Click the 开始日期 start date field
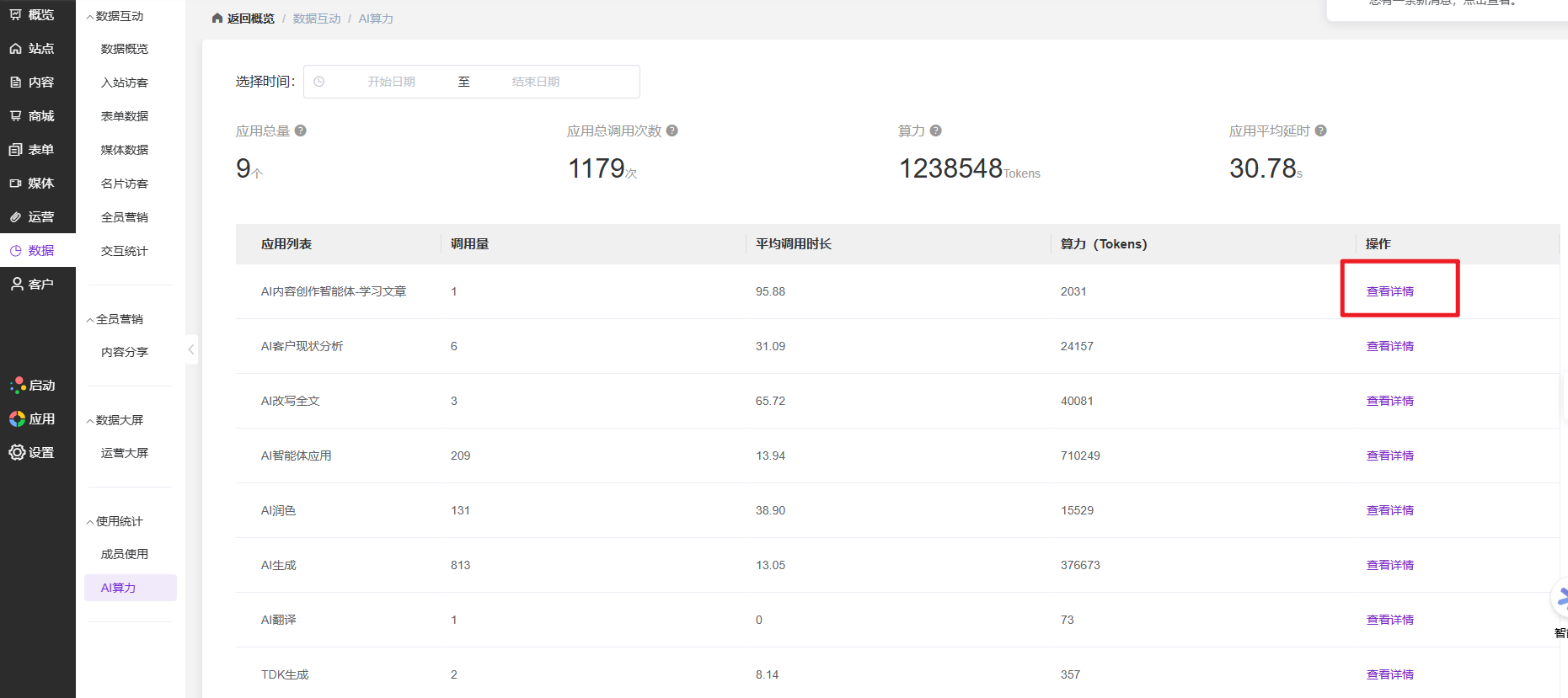The image size is (1568, 698). click(391, 82)
